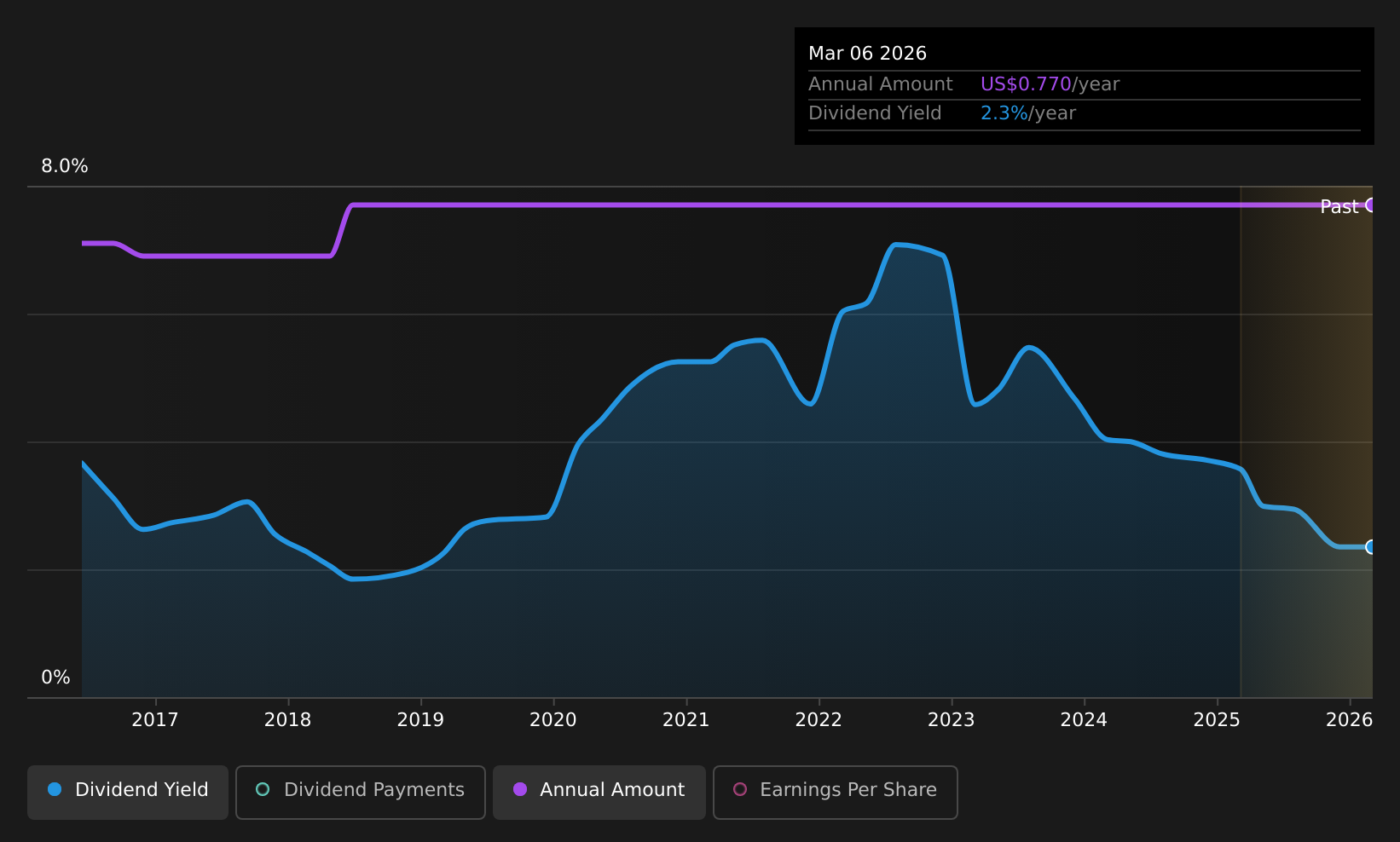Click the tooltip Dividend Yield label
Image resolution: width=1400 pixels, height=842 pixels.
point(875,113)
